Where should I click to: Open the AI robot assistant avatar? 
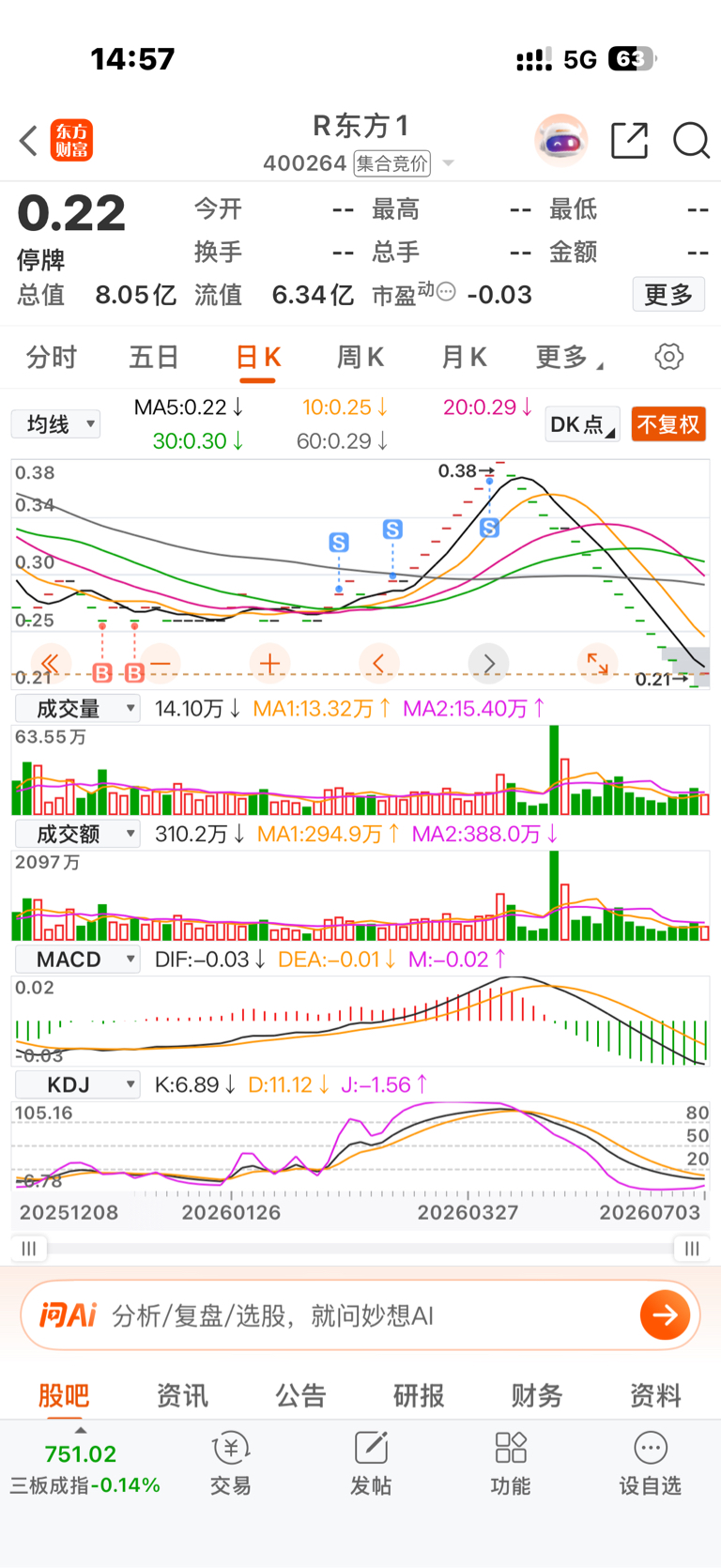[561, 141]
